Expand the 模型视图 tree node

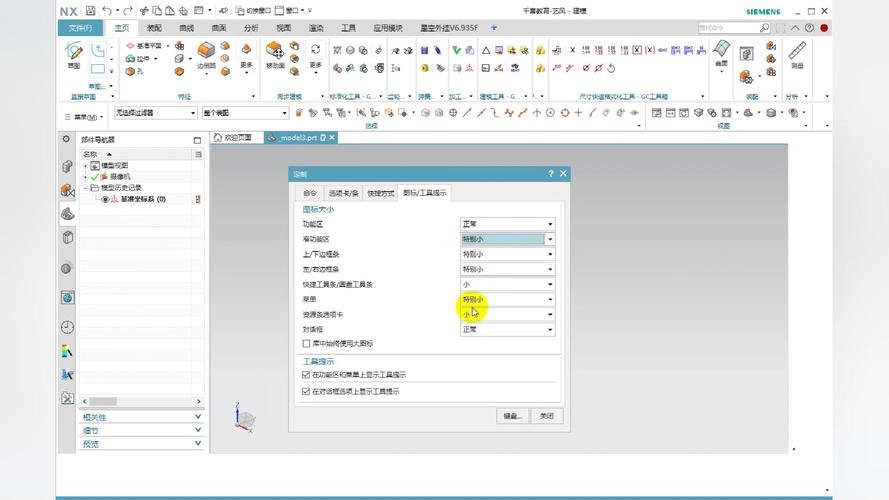click(x=86, y=166)
